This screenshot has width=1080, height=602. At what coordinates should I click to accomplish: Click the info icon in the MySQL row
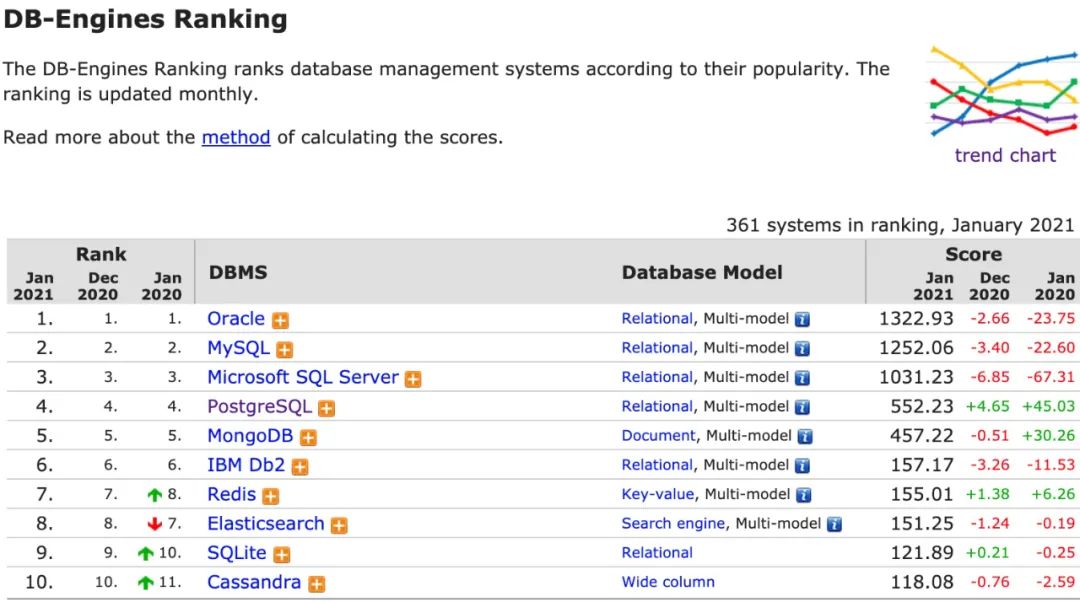(x=802, y=349)
